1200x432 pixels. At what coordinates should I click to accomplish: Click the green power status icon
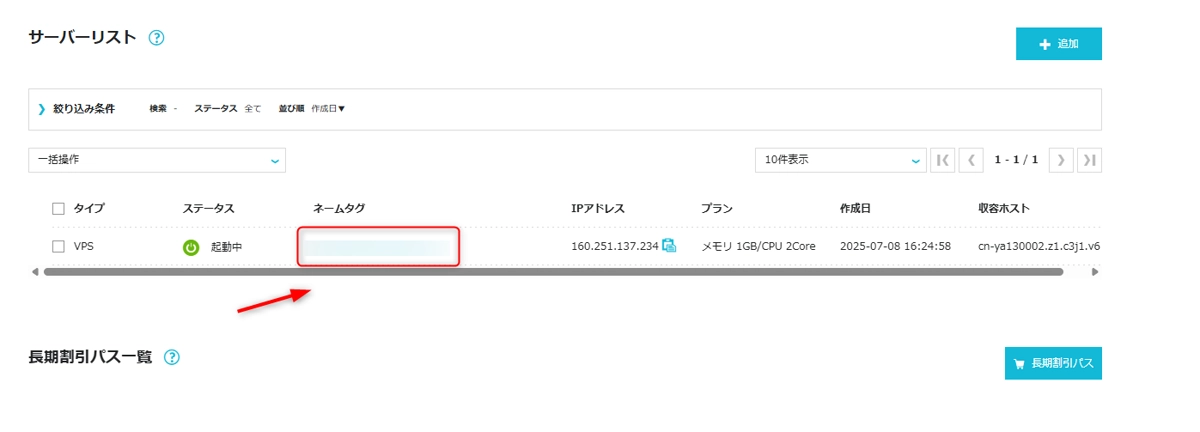tap(191, 247)
